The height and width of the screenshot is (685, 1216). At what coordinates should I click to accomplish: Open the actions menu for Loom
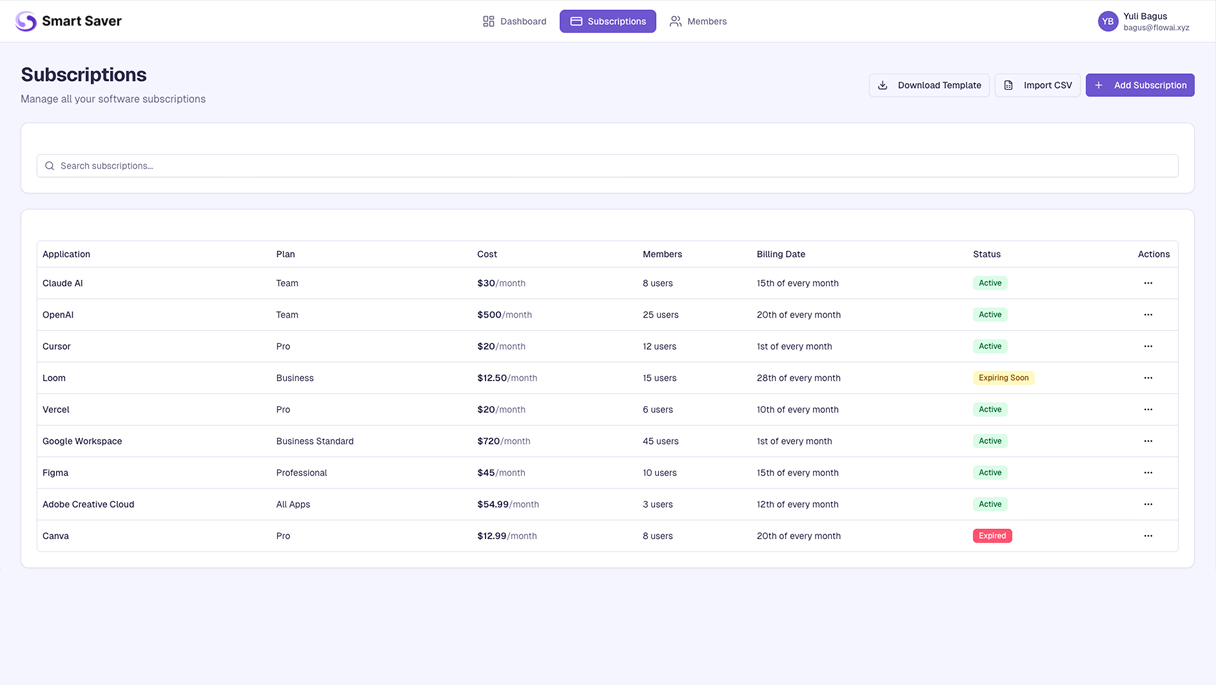[x=1148, y=378]
